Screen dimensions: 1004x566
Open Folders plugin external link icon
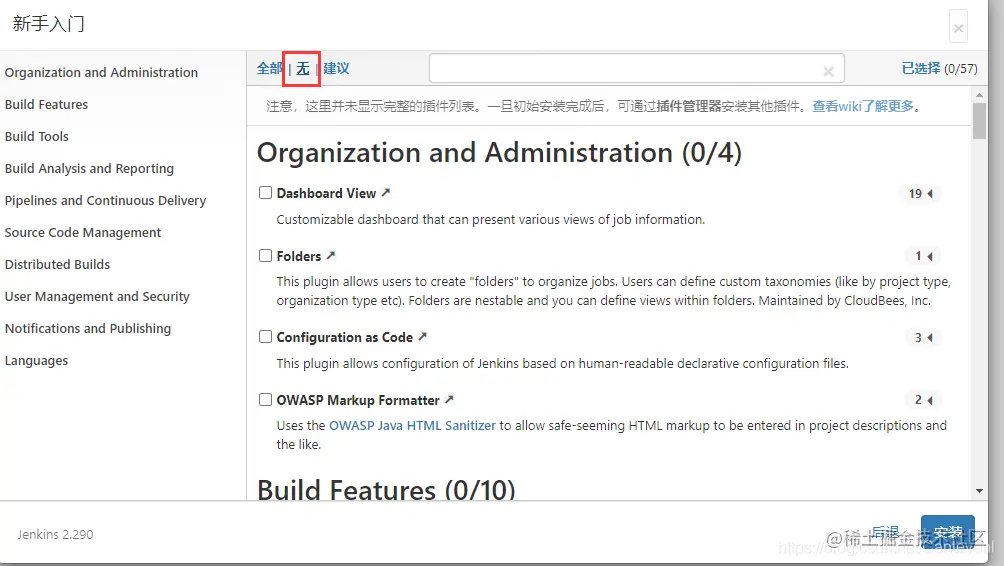[x=330, y=255]
